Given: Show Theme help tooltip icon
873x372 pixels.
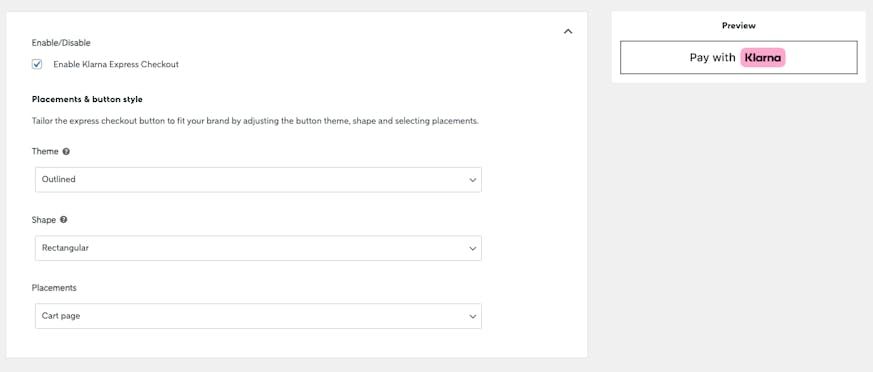Looking at the screenshot, I should (66, 151).
